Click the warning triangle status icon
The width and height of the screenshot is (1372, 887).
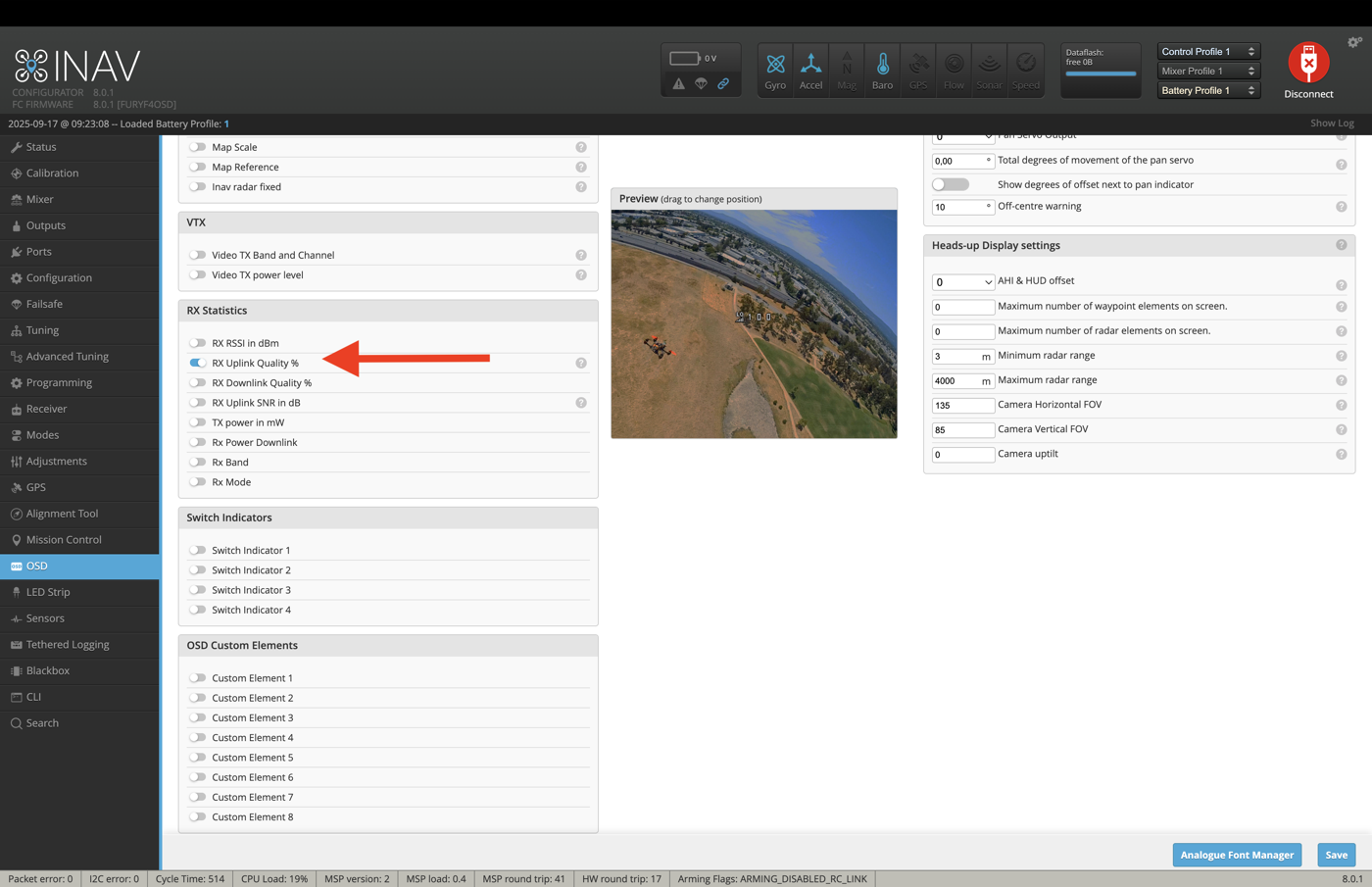678,84
